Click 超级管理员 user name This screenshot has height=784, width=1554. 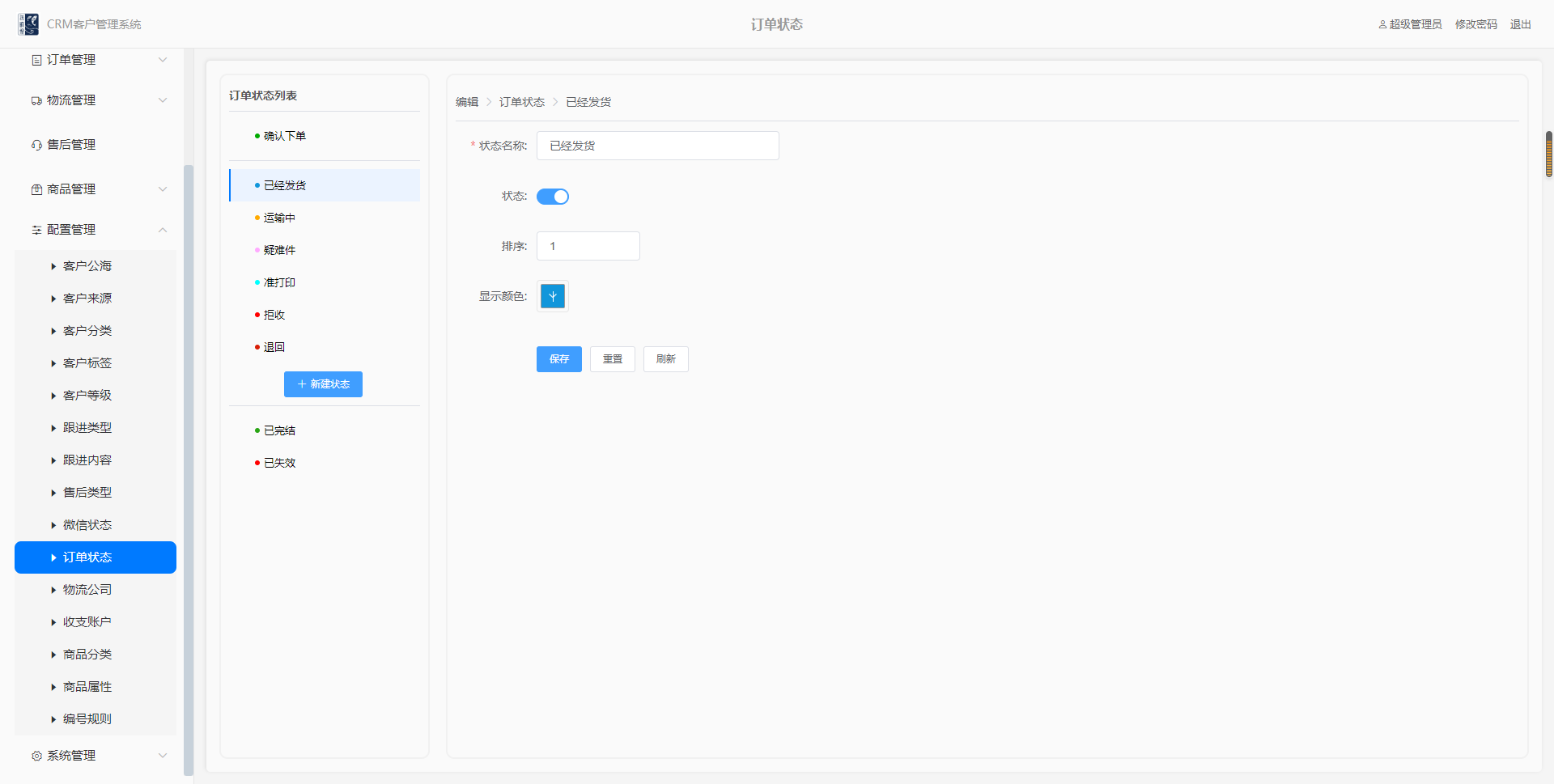coord(1416,24)
